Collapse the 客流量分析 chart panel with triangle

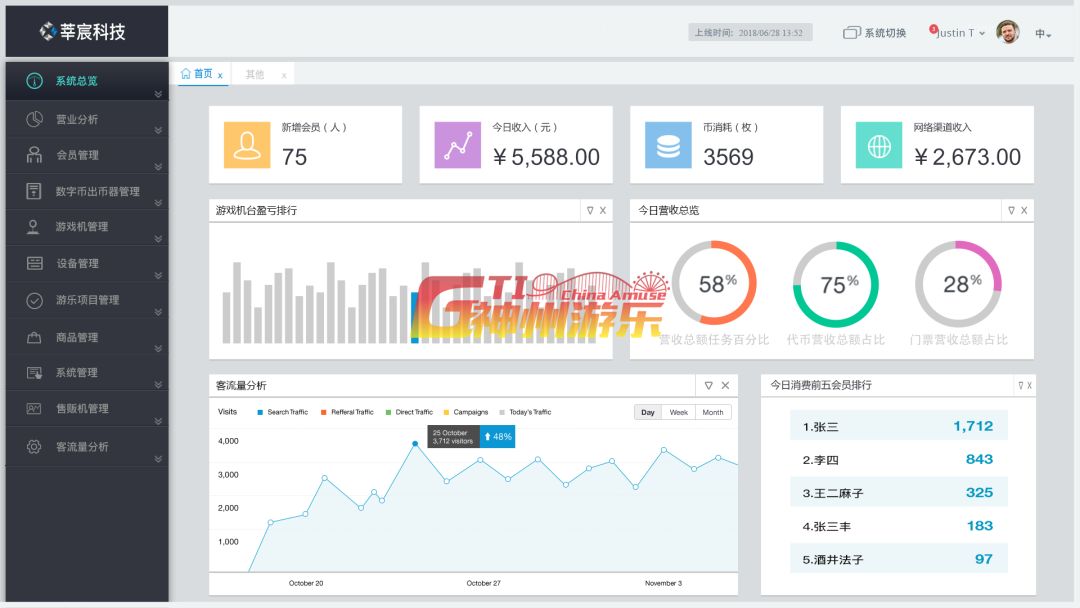[708, 386]
